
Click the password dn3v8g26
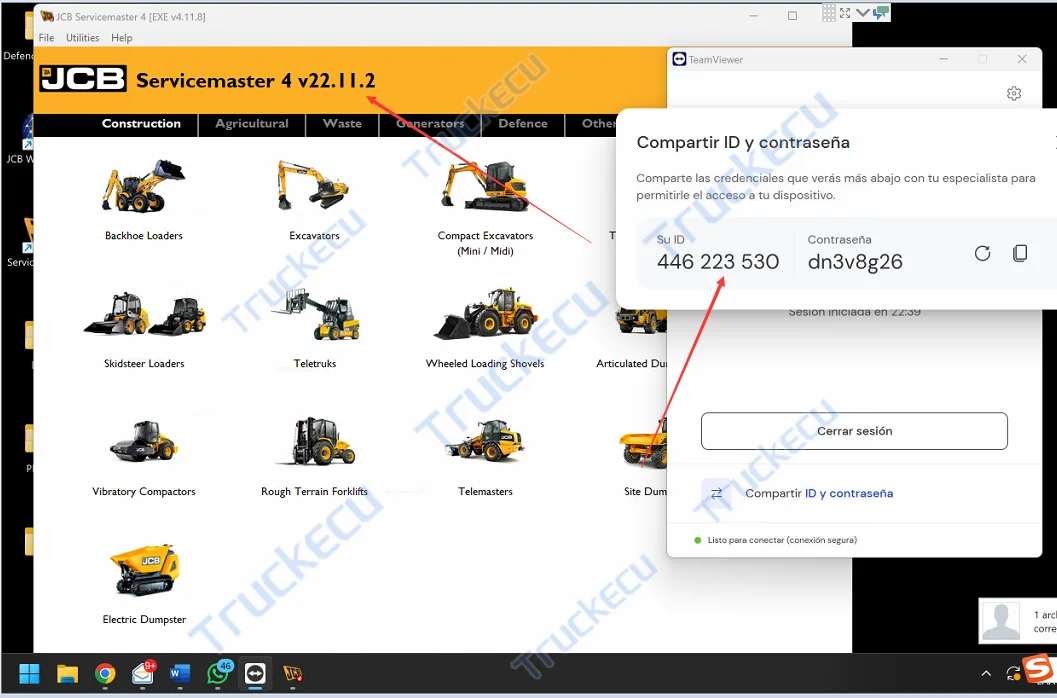click(855, 262)
